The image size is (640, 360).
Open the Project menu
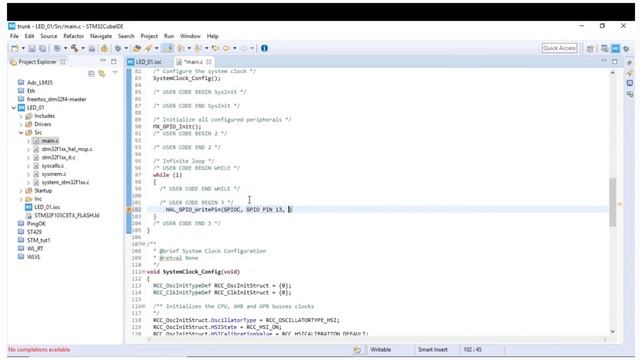(149, 36)
